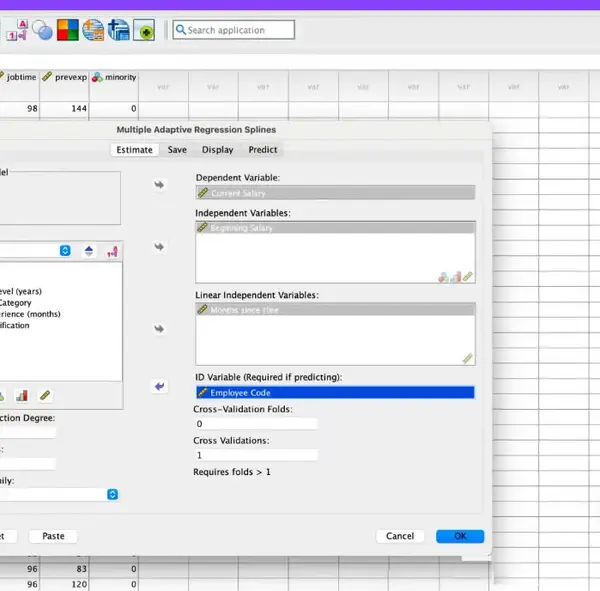
Task: Select the 'rience (months)' variable in the list
Action: [x=30, y=314]
